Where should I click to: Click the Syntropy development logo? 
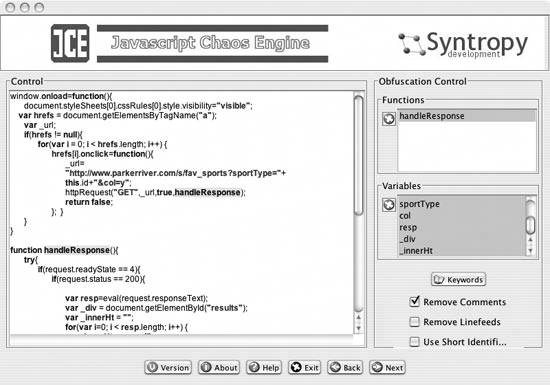point(463,44)
